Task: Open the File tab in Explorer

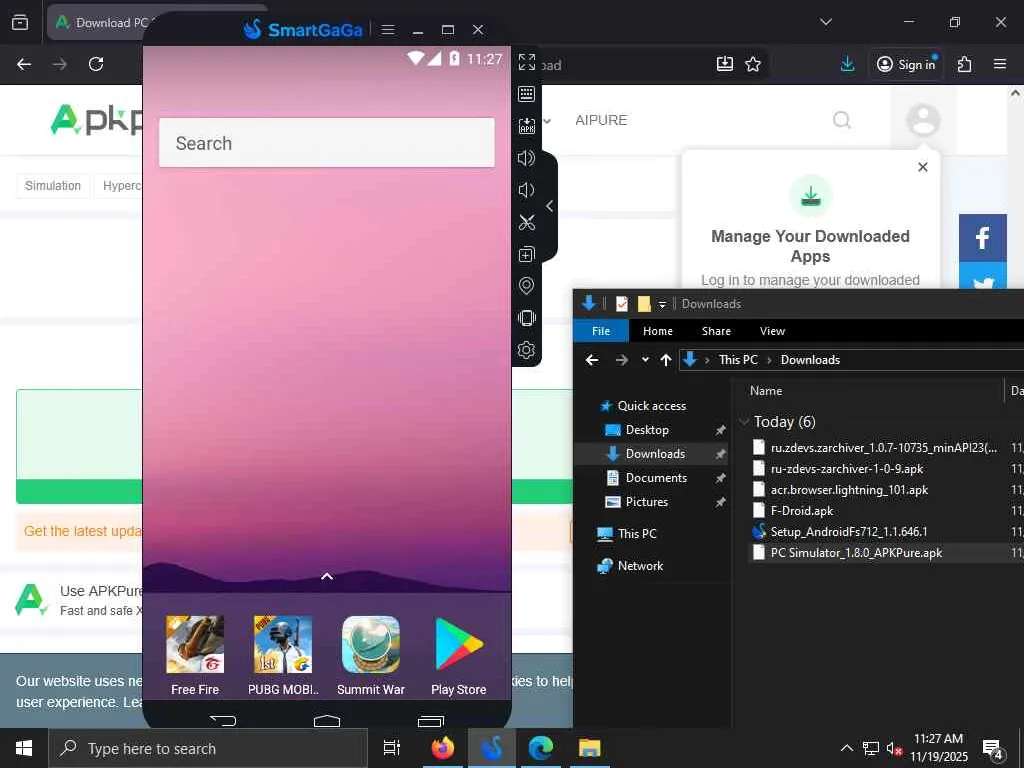Action: (601, 331)
